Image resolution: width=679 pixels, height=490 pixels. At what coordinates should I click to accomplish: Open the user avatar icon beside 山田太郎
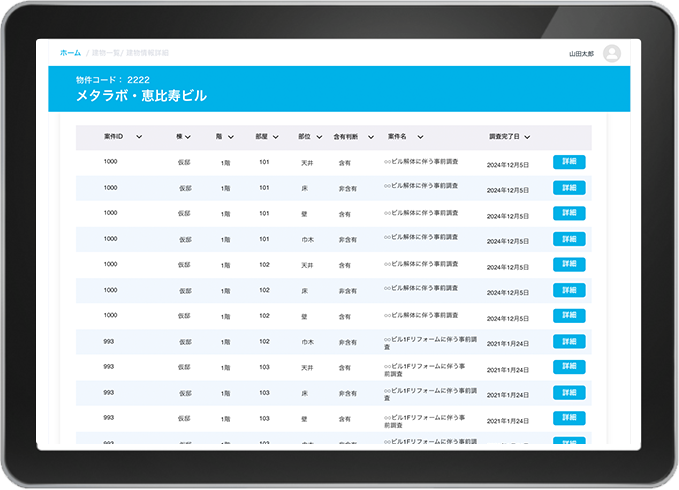click(612, 53)
